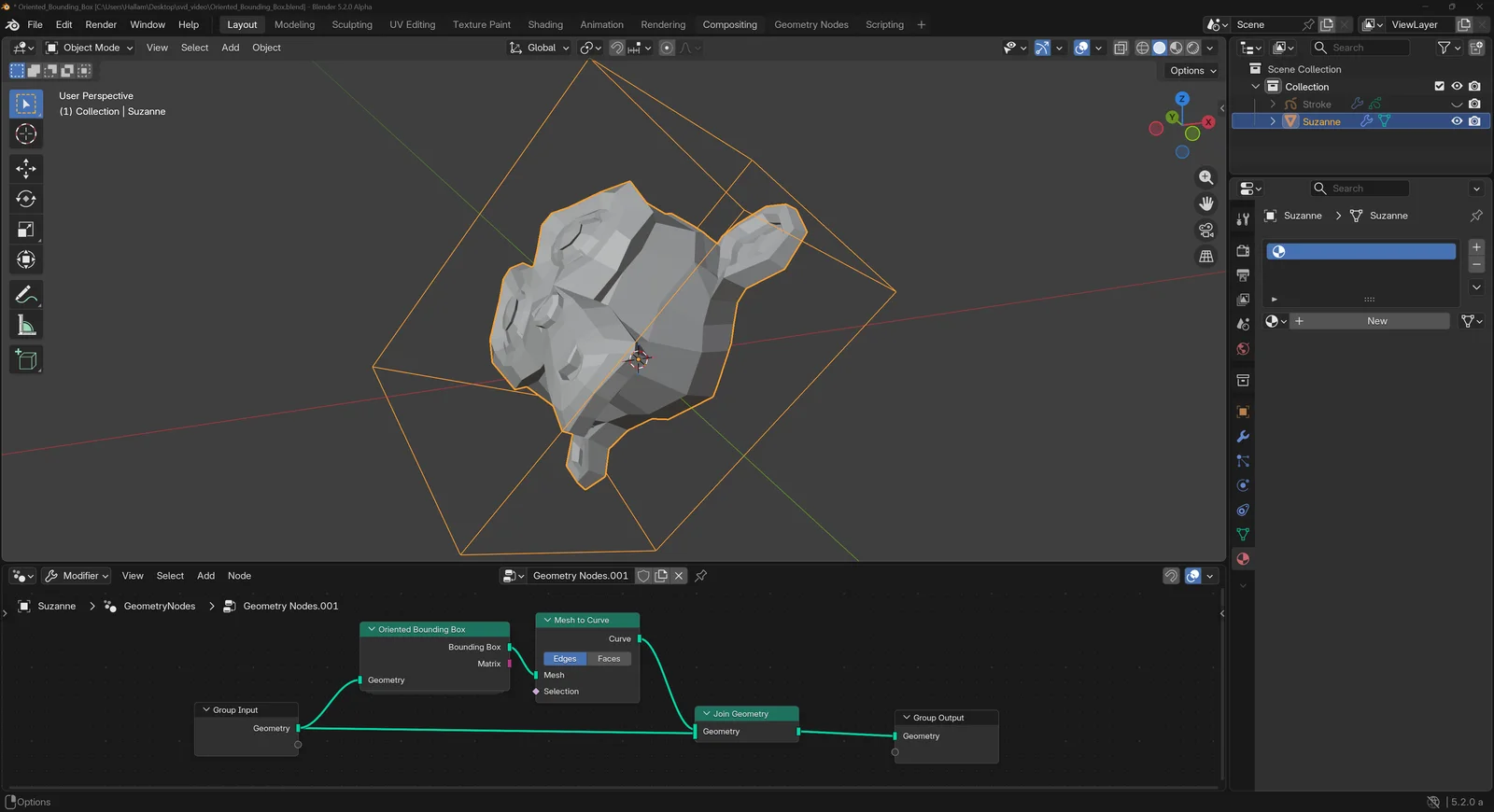
Task: Disable Suzanne in renders camera icon
Action: tap(1474, 121)
